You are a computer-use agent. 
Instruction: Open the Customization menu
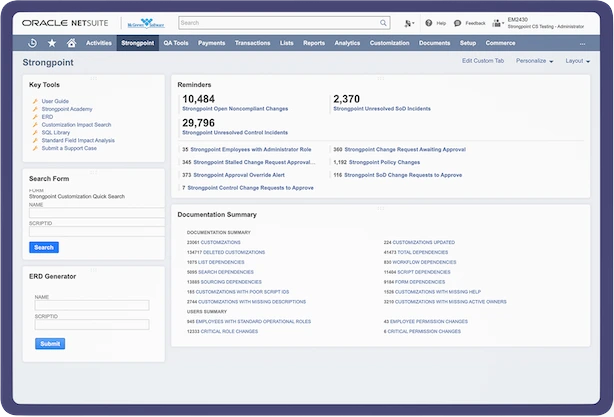tap(389, 43)
